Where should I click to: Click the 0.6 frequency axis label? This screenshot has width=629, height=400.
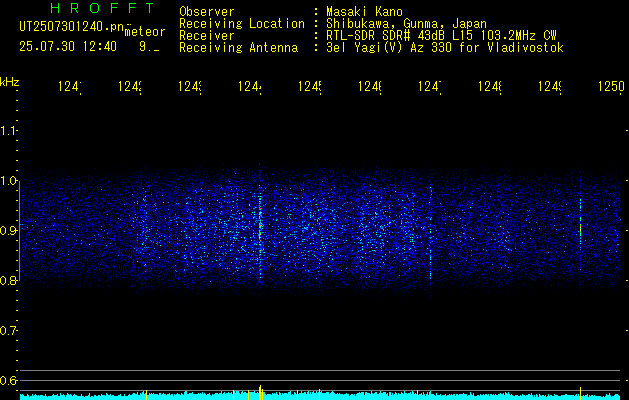click(x=8, y=380)
